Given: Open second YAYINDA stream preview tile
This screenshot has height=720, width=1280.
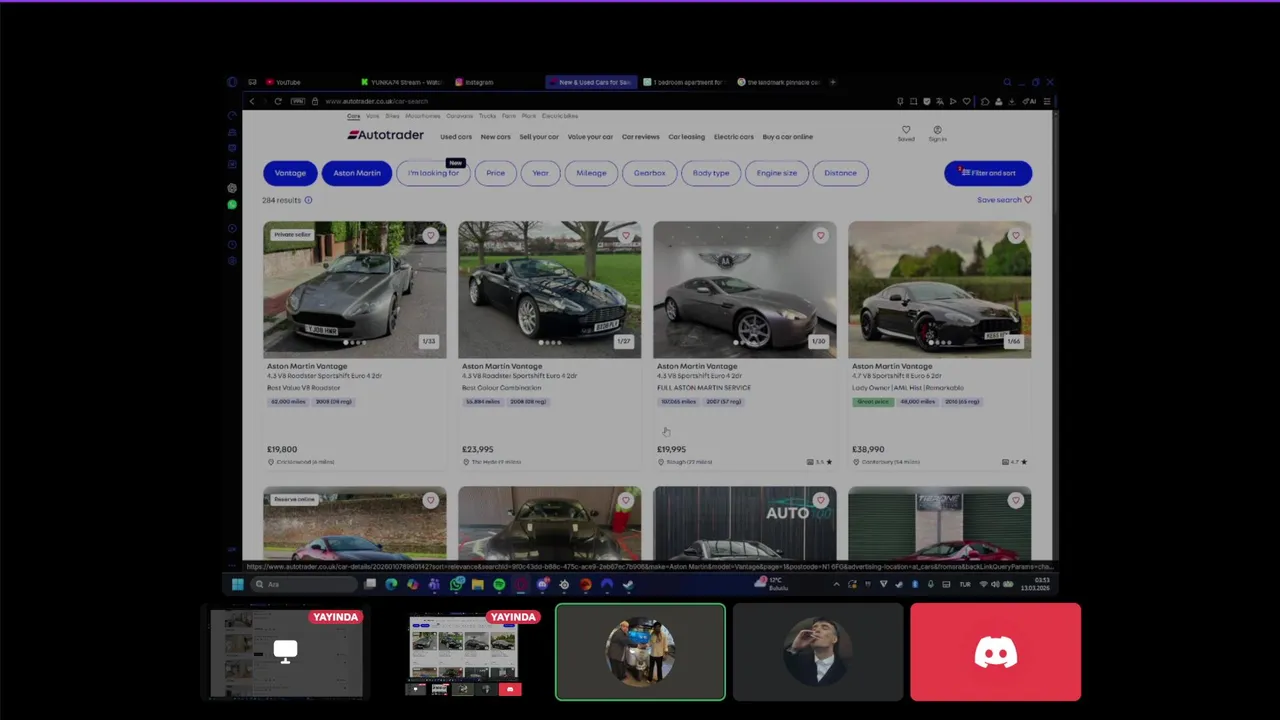Looking at the screenshot, I should (463, 652).
